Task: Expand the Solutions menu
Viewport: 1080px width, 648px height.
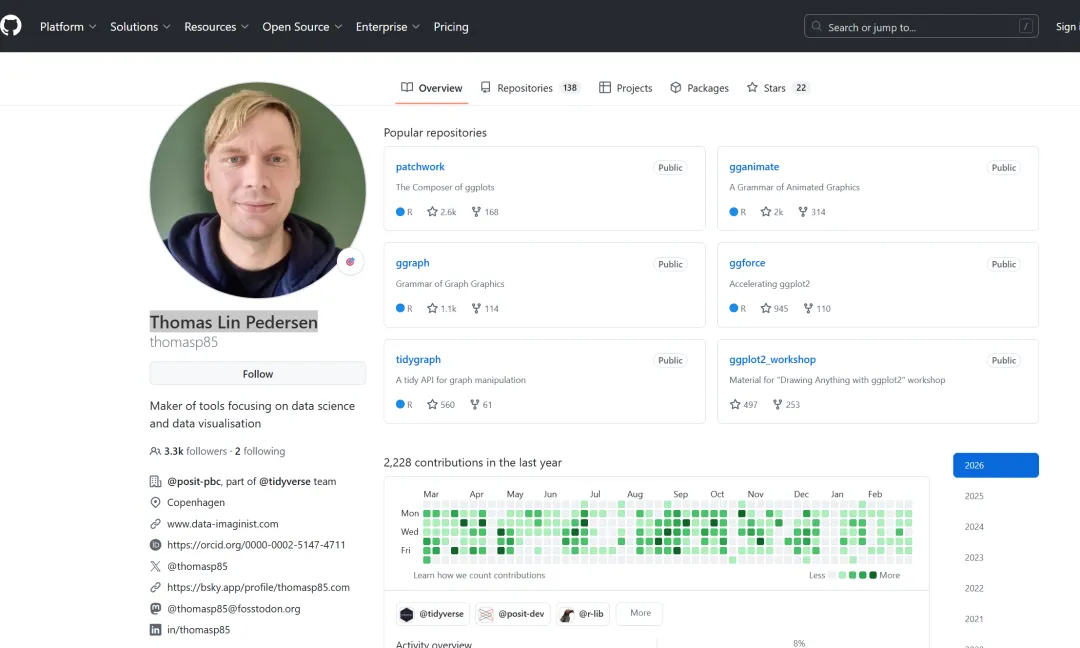Action: coord(140,26)
